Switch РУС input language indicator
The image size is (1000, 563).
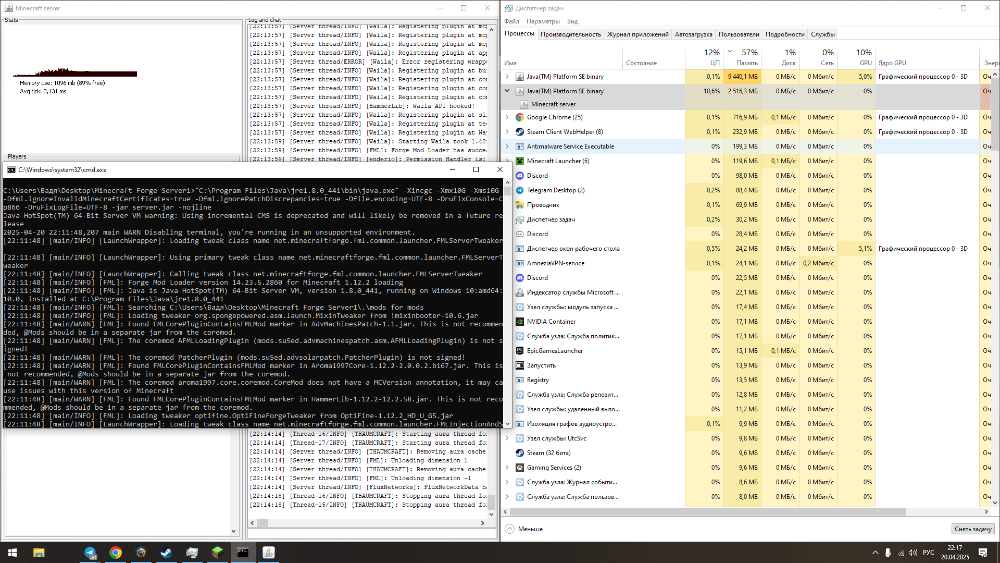click(929, 553)
